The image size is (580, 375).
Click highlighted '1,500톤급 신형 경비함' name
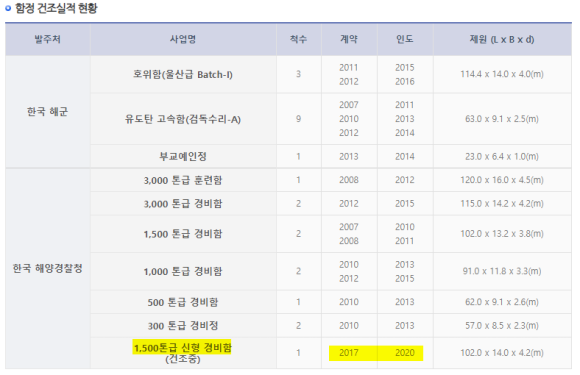tap(182, 348)
